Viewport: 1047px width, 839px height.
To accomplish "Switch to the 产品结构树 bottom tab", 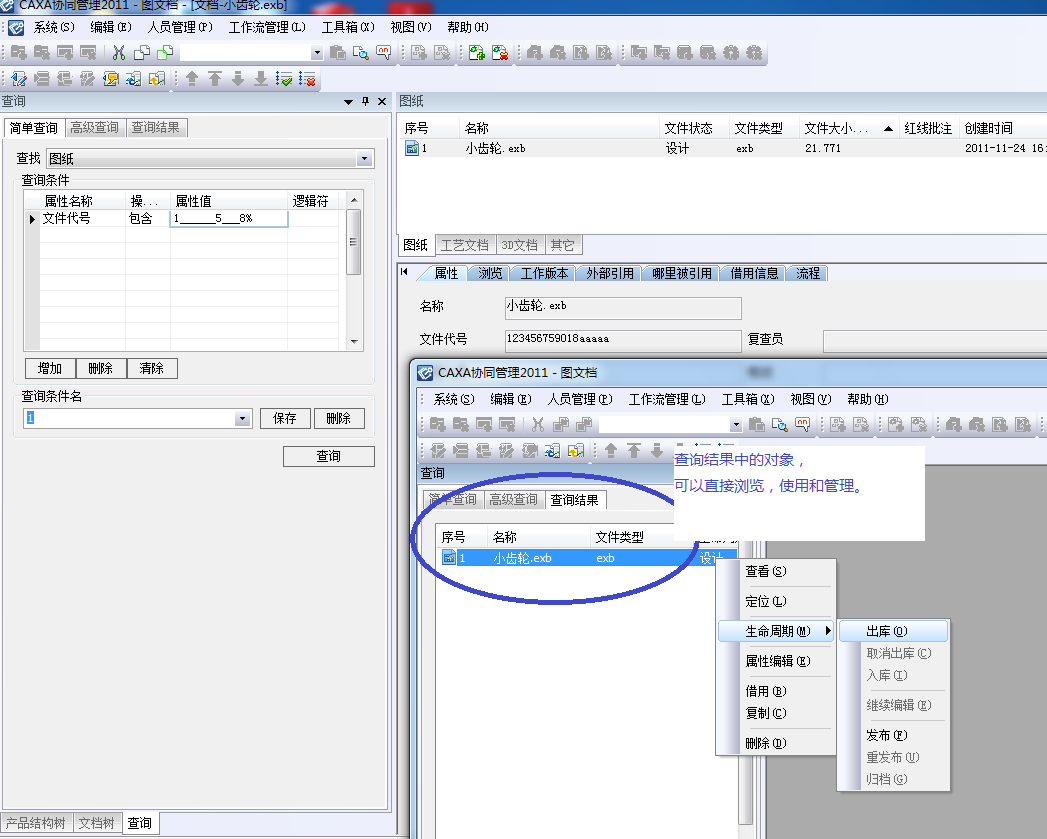I will [36, 823].
